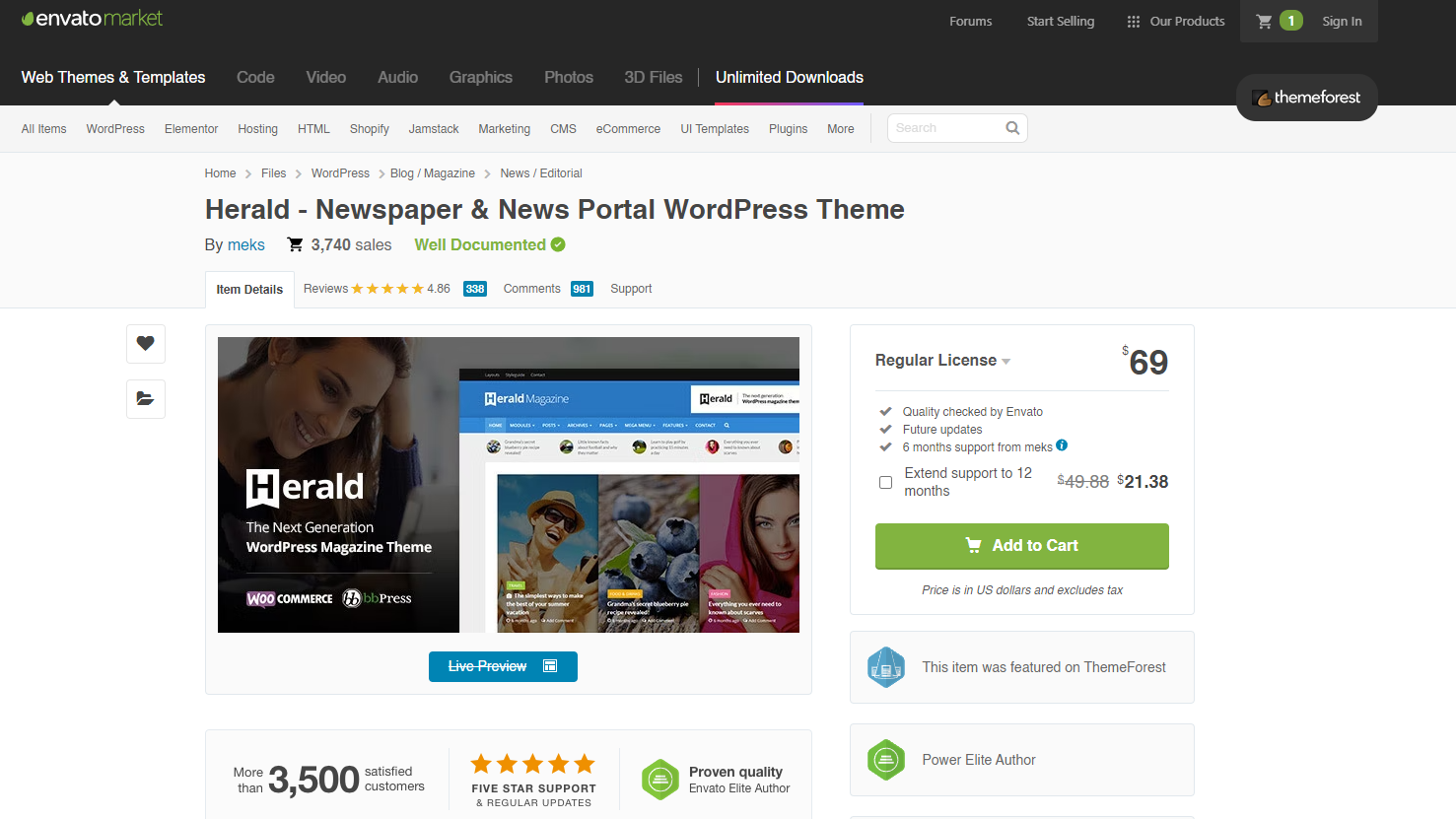Click 'Price is in US dollars' note
Screen dimensions: 1456x819
click(x=1022, y=590)
